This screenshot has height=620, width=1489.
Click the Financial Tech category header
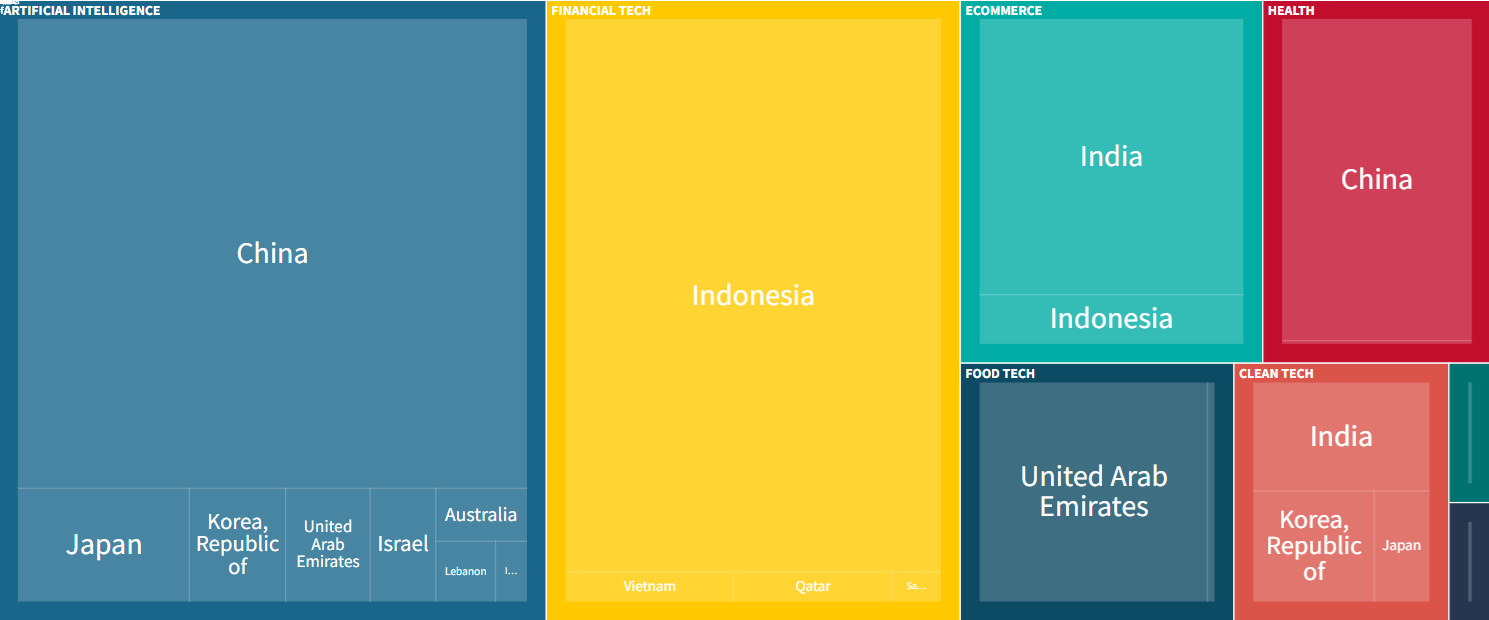click(x=601, y=10)
